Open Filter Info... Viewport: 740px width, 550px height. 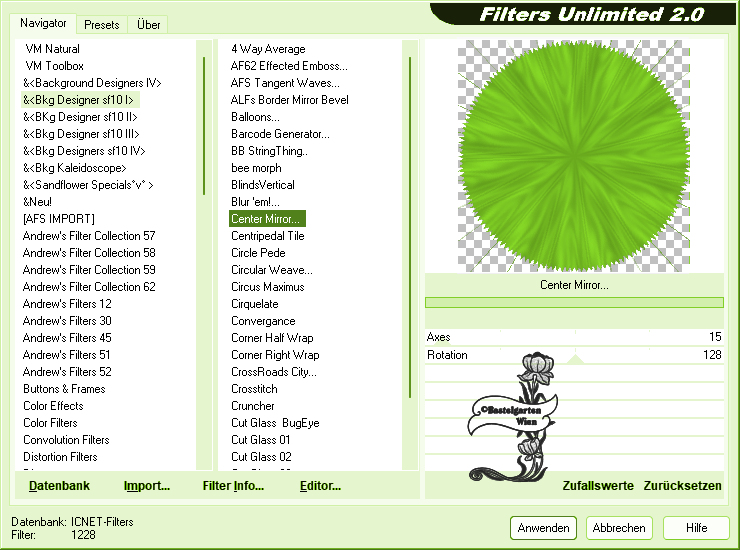click(233, 486)
